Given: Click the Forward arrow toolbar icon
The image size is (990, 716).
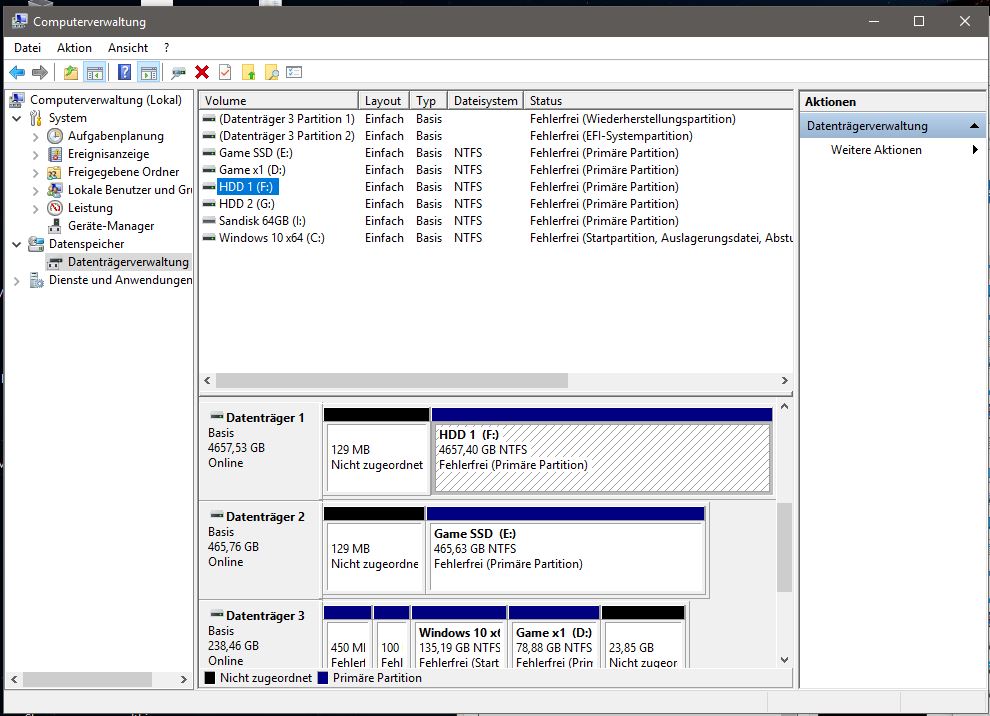Looking at the screenshot, I should 40,73.
